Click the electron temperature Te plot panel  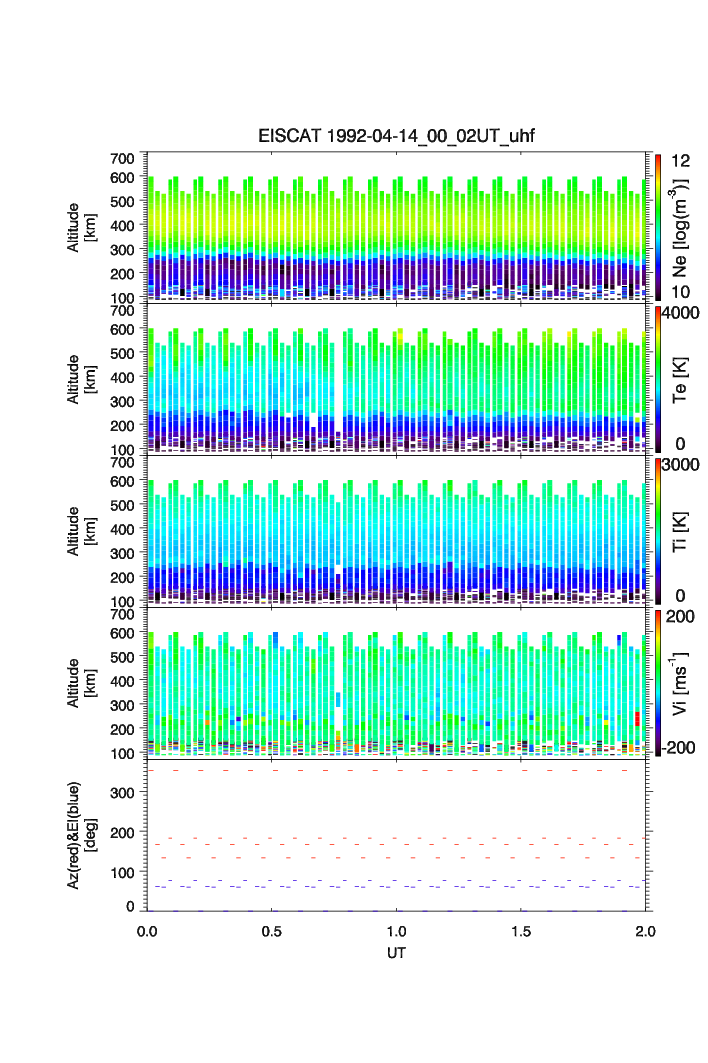(x=396, y=379)
